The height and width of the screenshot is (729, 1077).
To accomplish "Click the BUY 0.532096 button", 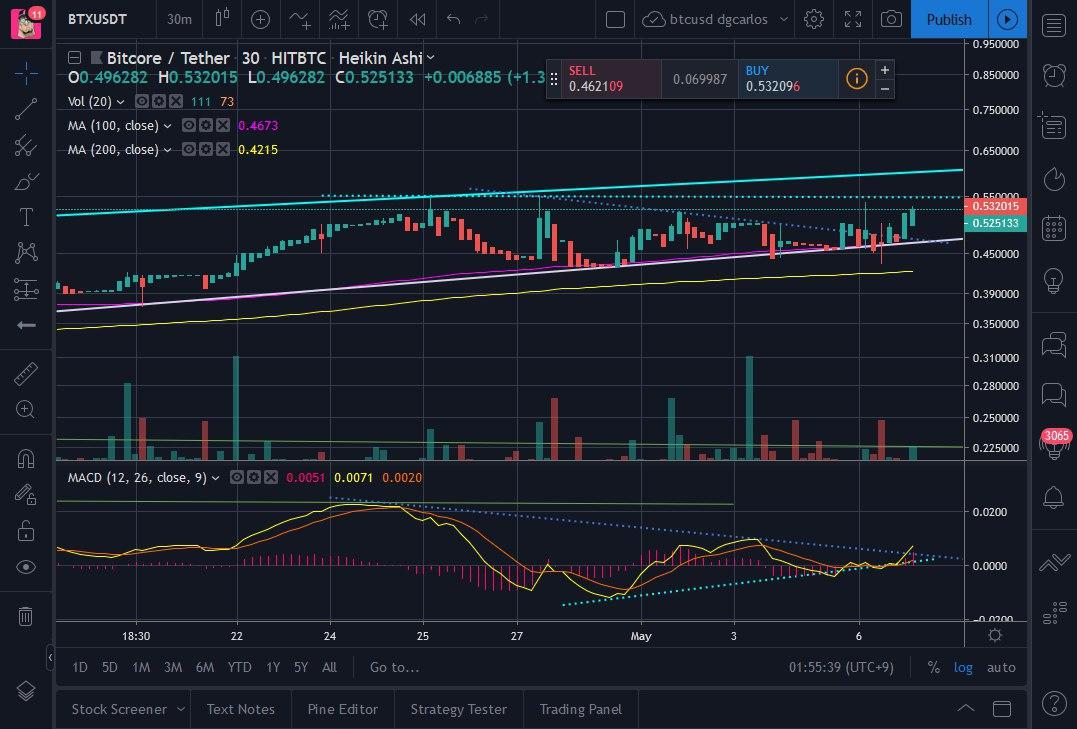I will pyautogui.click(x=789, y=79).
